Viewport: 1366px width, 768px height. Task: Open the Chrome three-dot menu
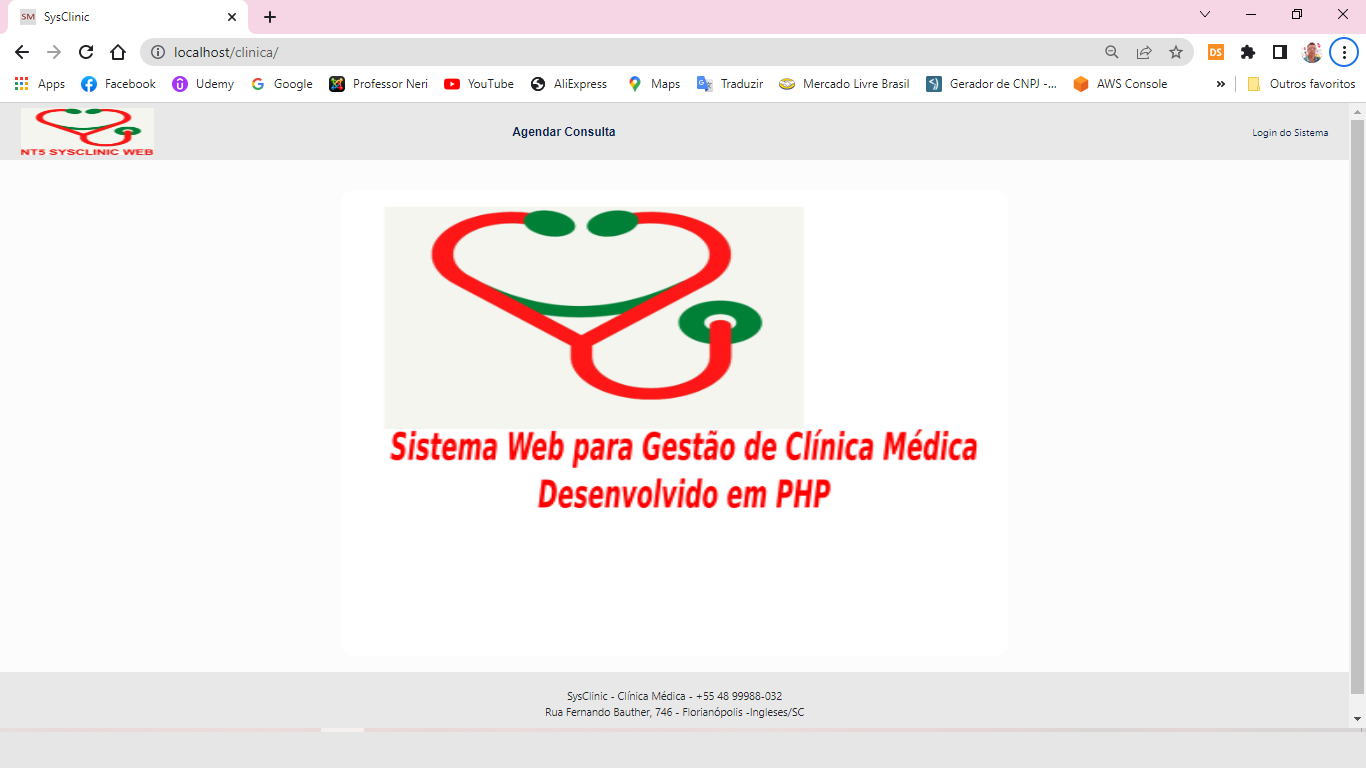(1344, 52)
